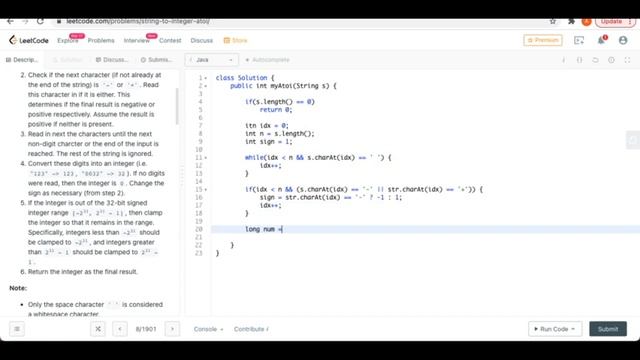Viewport: 640px width, 360px height.
Task: Click the browser address bar
Action: pyautogui.click(x=302, y=21)
